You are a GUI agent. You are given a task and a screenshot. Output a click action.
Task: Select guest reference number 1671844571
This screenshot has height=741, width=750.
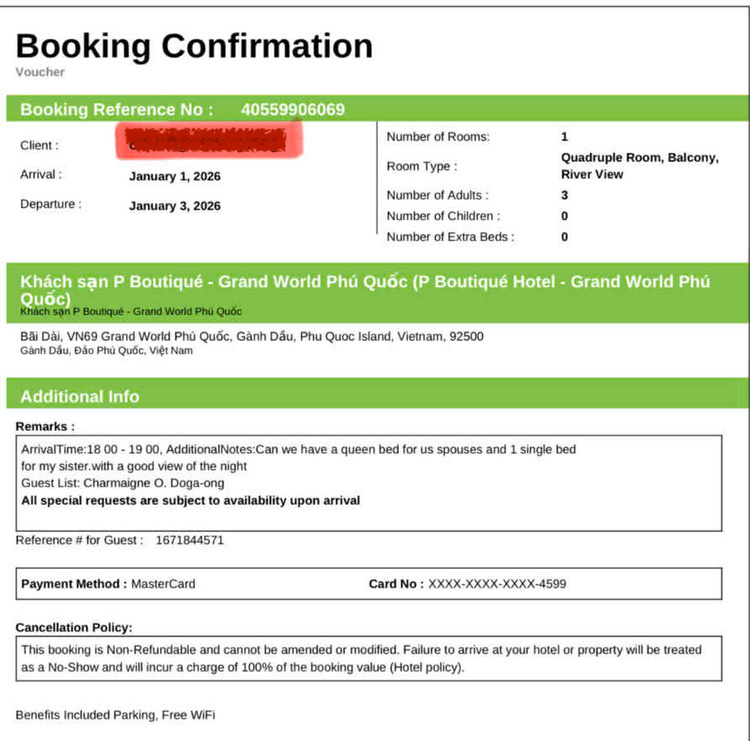190,540
